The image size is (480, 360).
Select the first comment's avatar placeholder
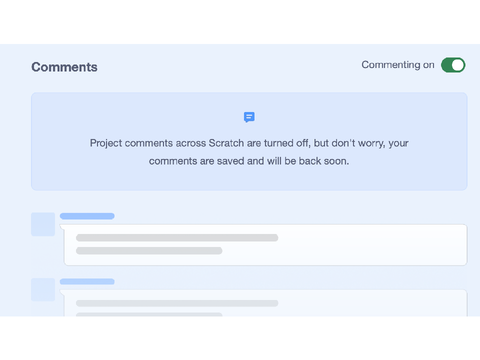pyautogui.click(x=43, y=224)
